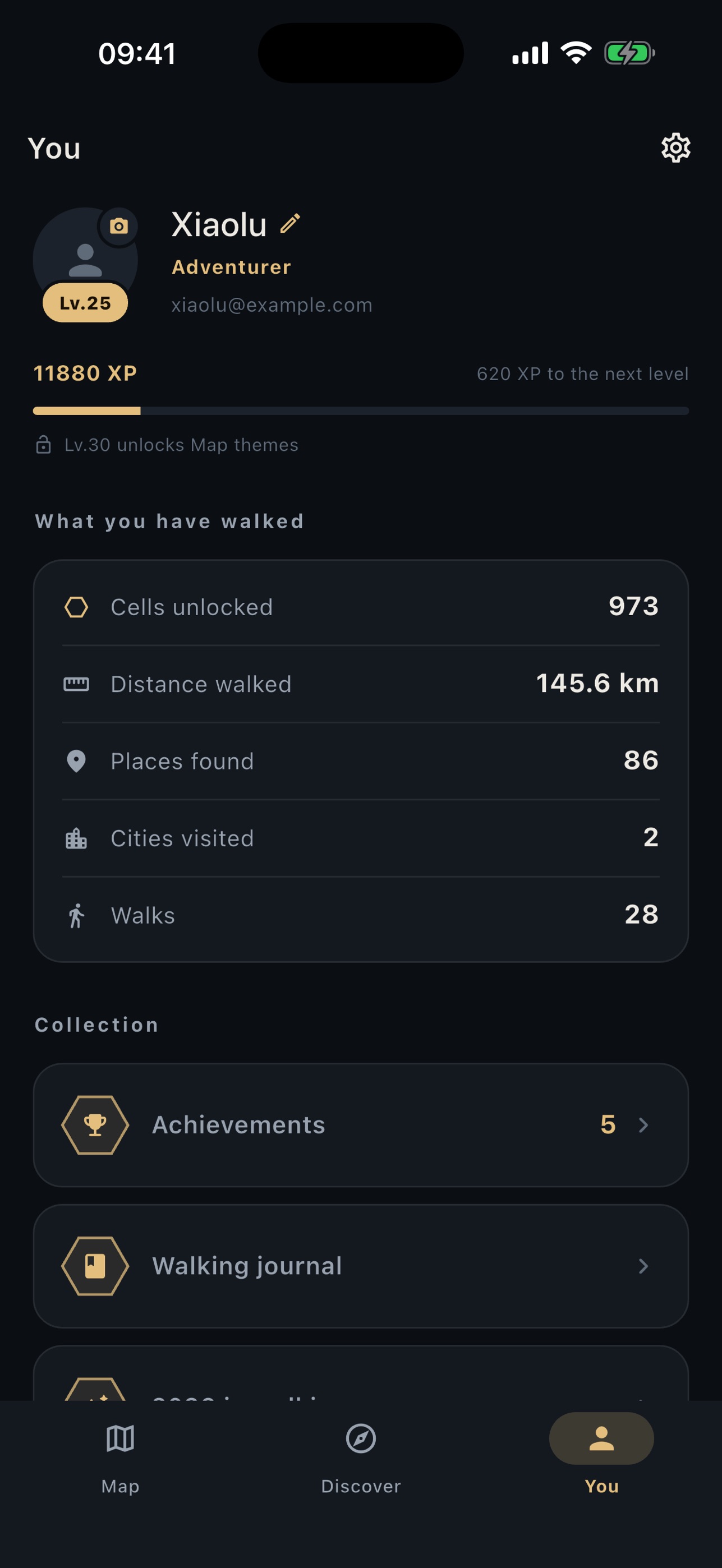
Task: Tap the Cities visited building icon
Action: coord(76,838)
